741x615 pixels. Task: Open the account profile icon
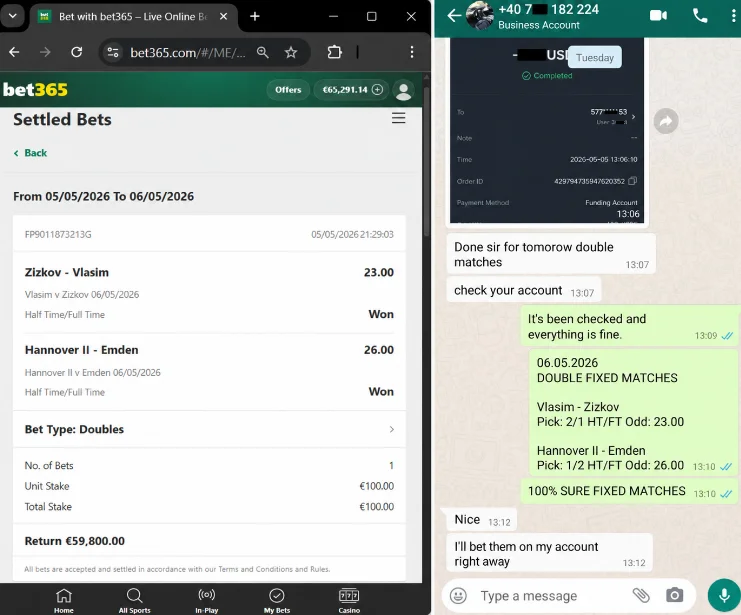pos(404,90)
